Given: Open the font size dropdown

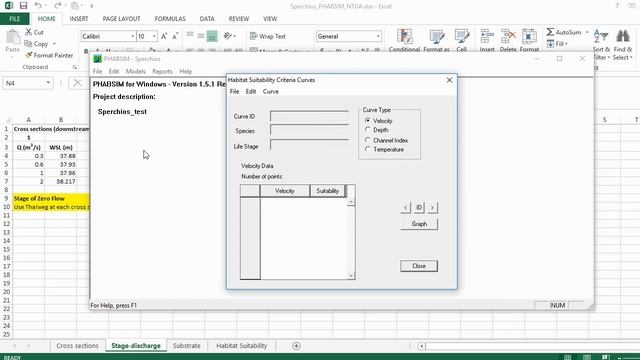Looking at the screenshot, I should [x=154, y=36].
